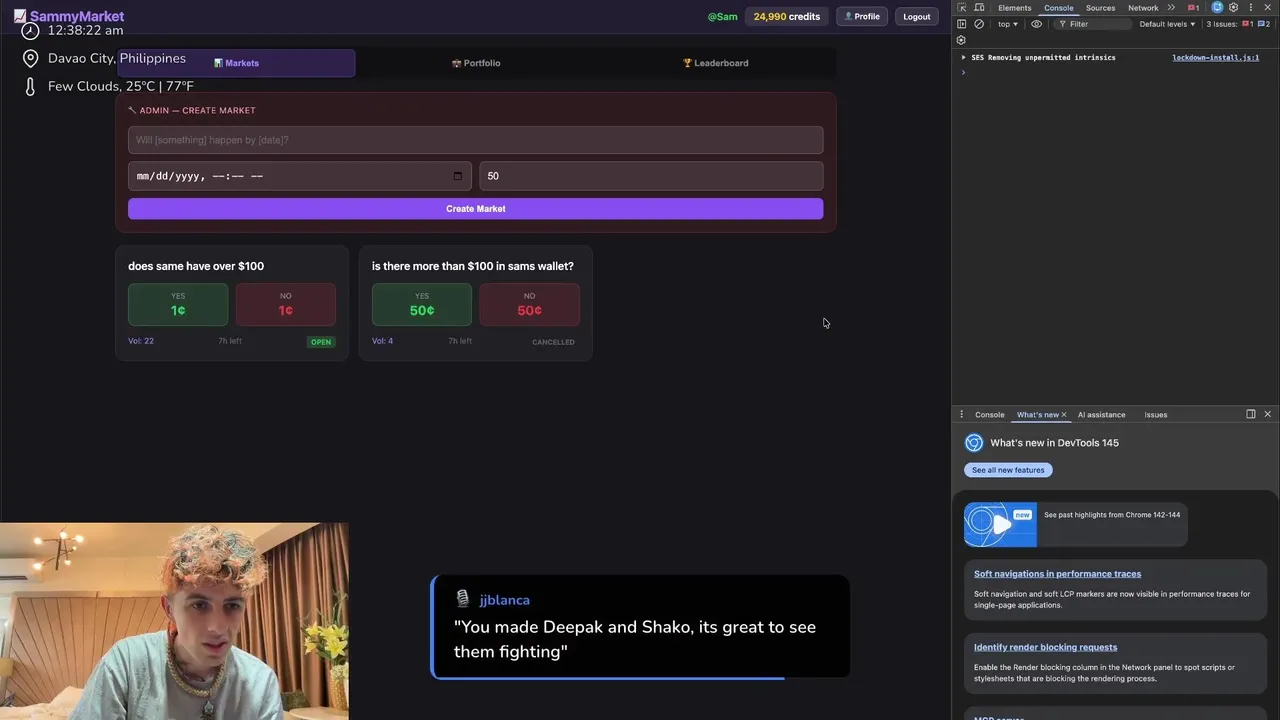Image resolution: width=1280 pixels, height=720 pixels.
Task: Click 'See all new features' button
Action: (x=1008, y=470)
